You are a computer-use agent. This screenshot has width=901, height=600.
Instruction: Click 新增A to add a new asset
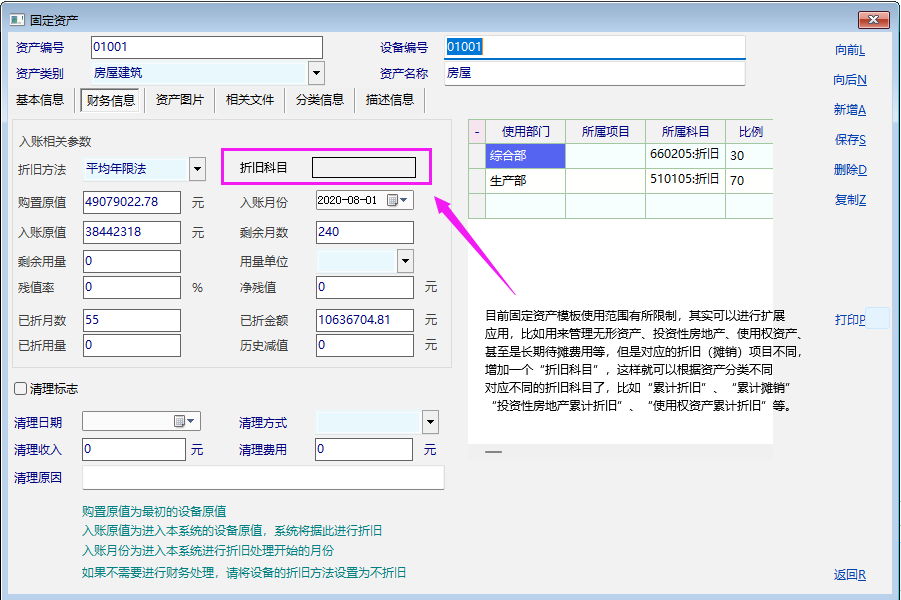[x=849, y=110]
